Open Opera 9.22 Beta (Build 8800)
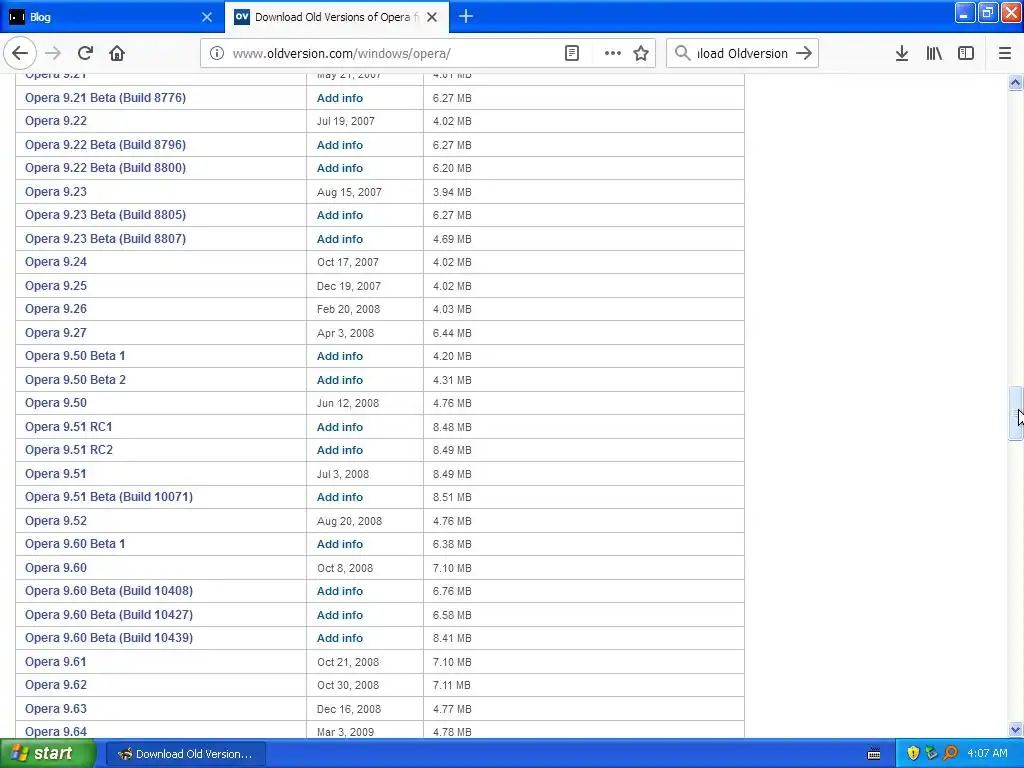The image size is (1024, 768). (x=105, y=168)
